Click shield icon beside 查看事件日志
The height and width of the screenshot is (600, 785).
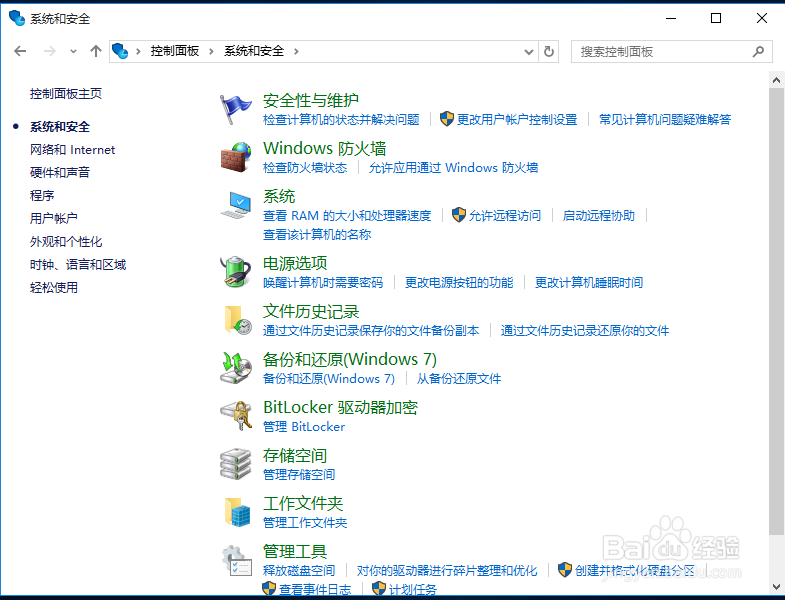tap(269, 588)
